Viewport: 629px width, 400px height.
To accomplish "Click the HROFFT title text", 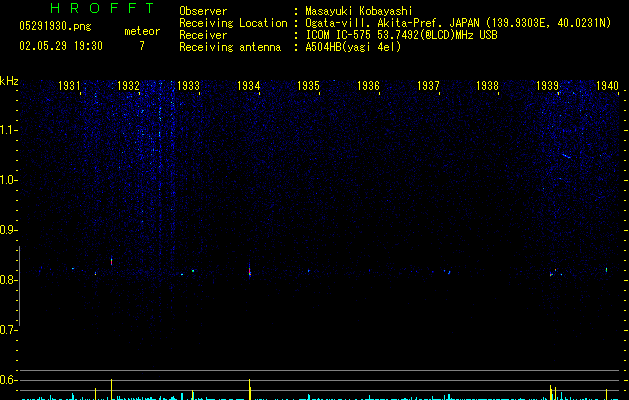I will pyautogui.click(x=102, y=8).
